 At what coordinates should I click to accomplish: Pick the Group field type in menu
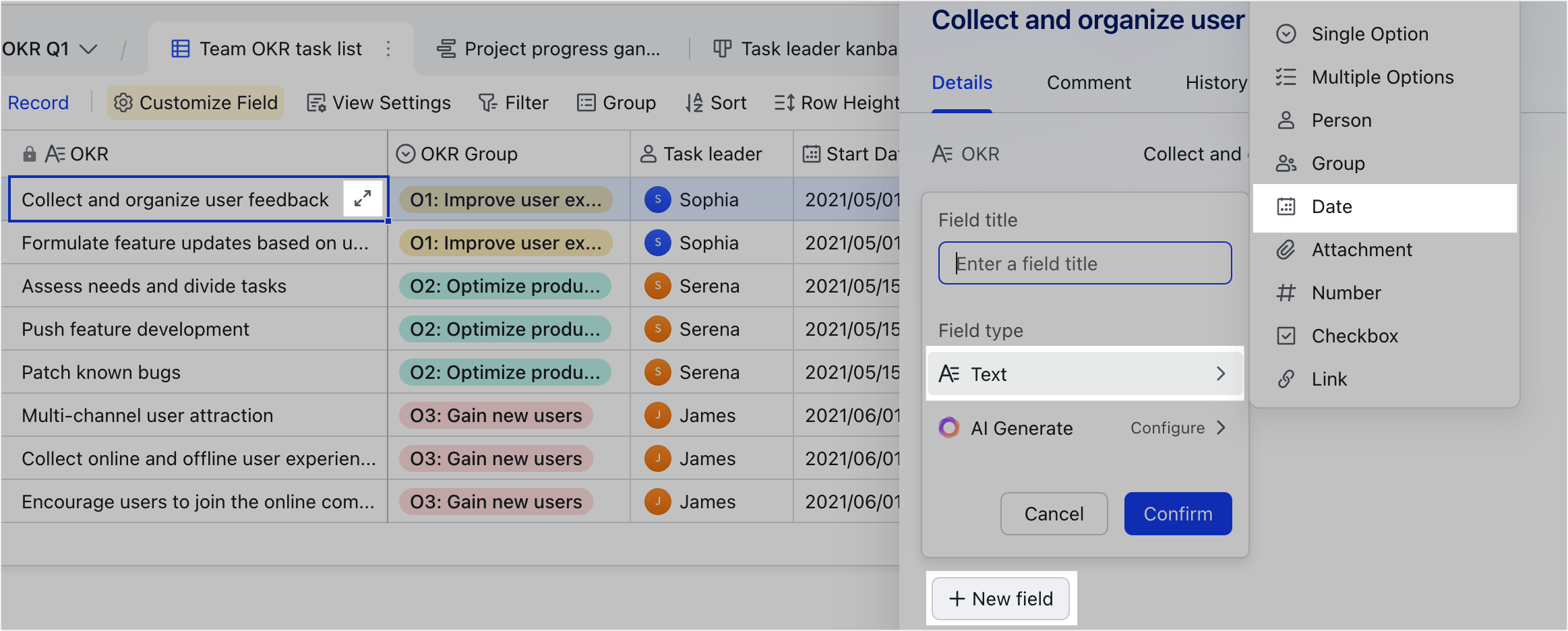click(1385, 163)
